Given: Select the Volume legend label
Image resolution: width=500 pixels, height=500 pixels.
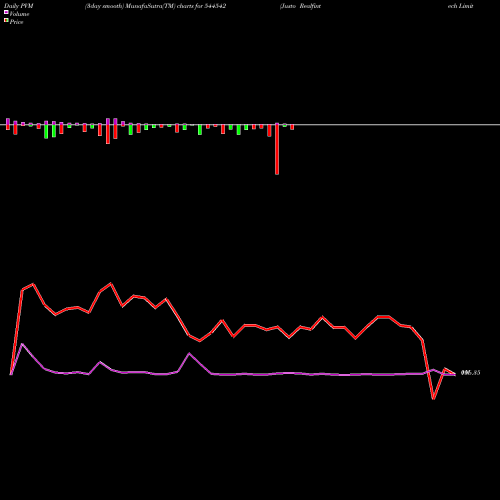Looking at the screenshot, I should tap(19, 14).
